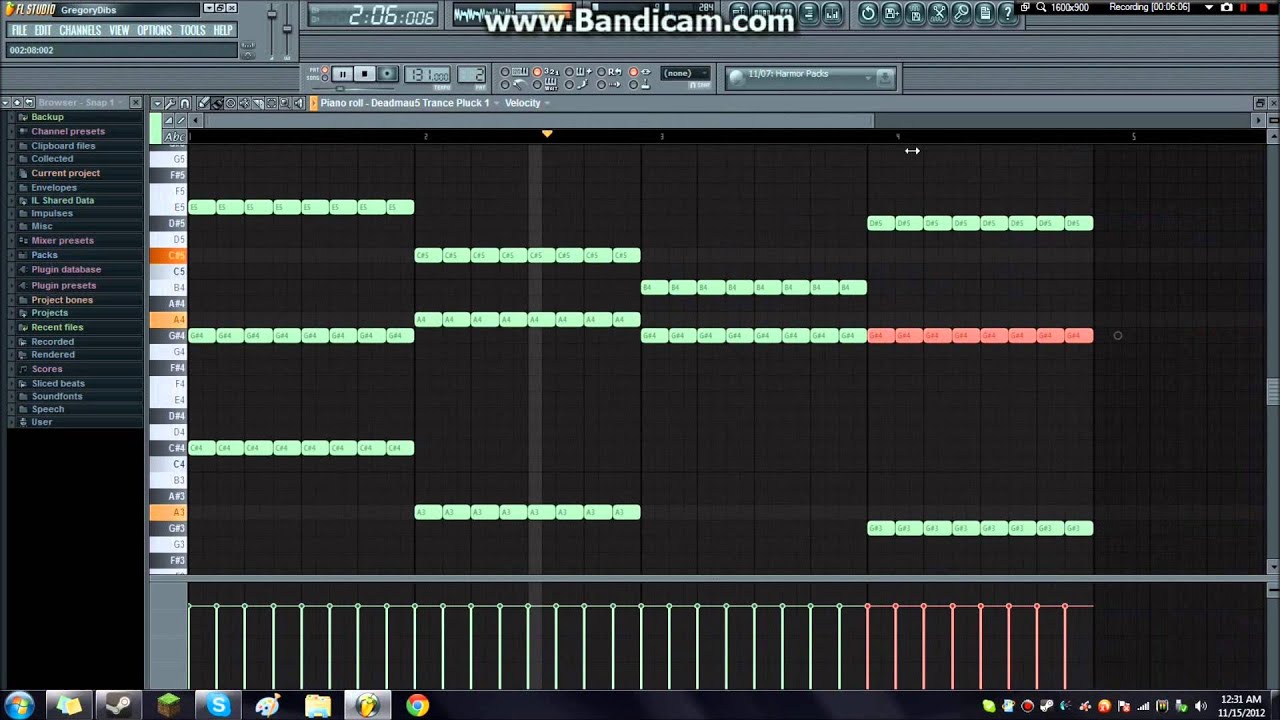Select the piano roll delete tool

(x=230, y=103)
